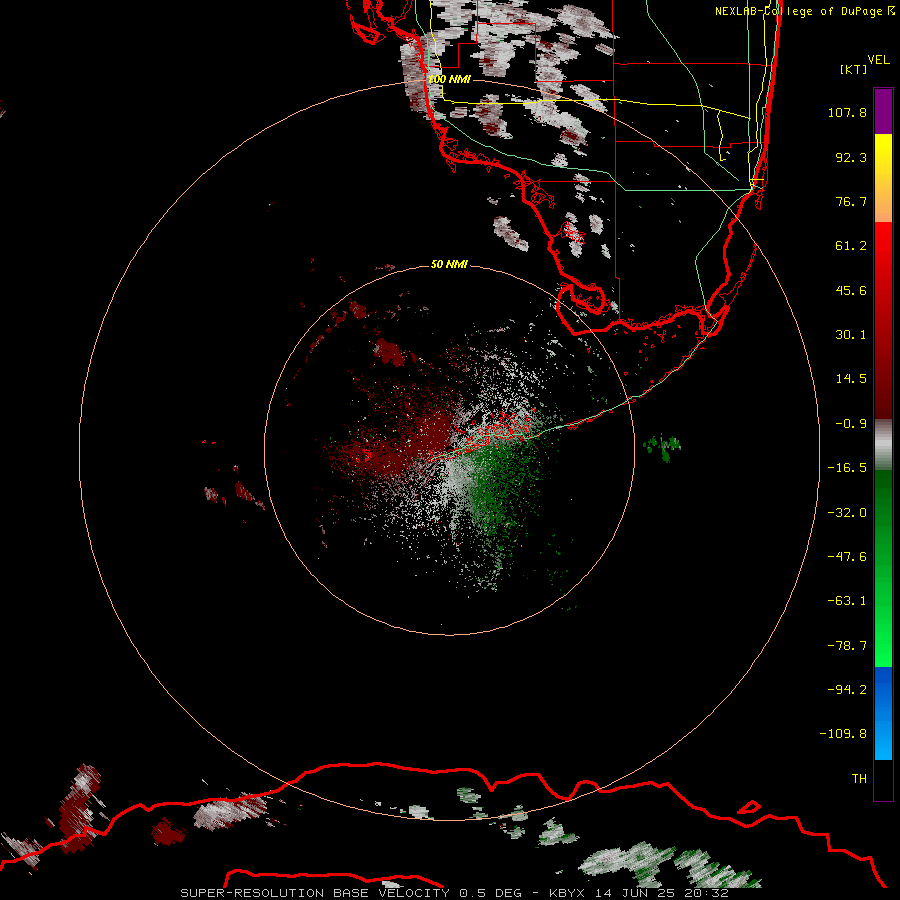Click the -32.0 legend value
The height and width of the screenshot is (900, 900).
click(x=847, y=513)
